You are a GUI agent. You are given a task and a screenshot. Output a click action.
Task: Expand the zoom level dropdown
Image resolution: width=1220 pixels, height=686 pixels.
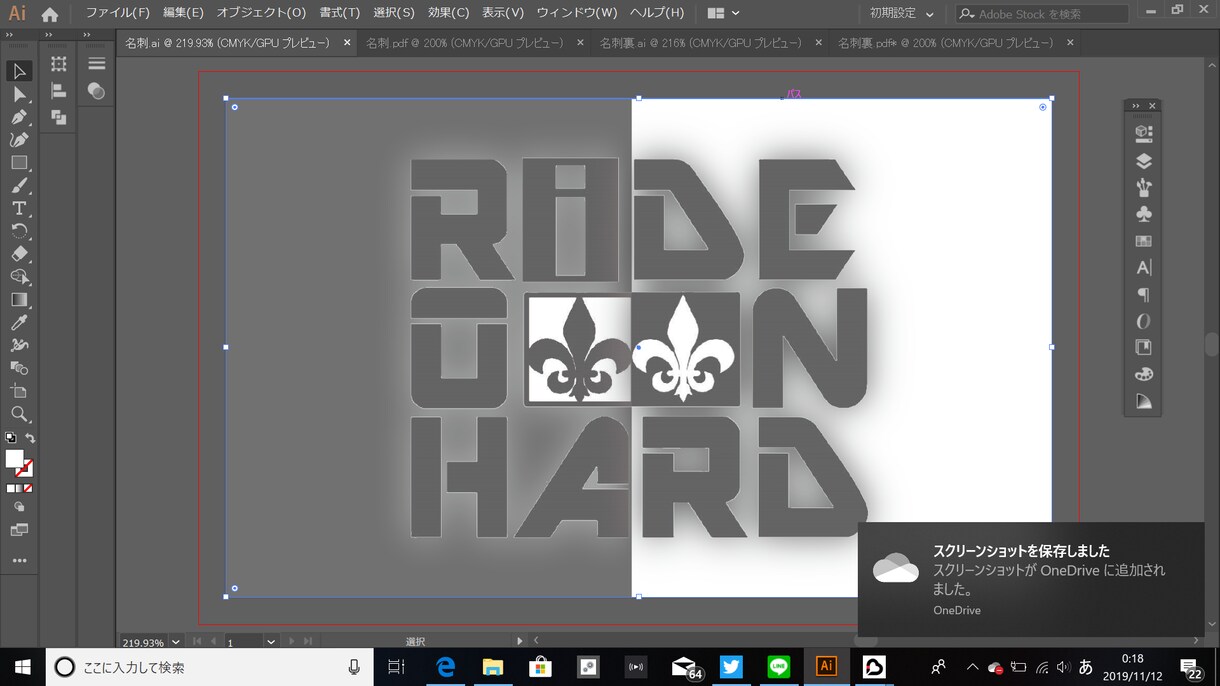click(x=176, y=642)
